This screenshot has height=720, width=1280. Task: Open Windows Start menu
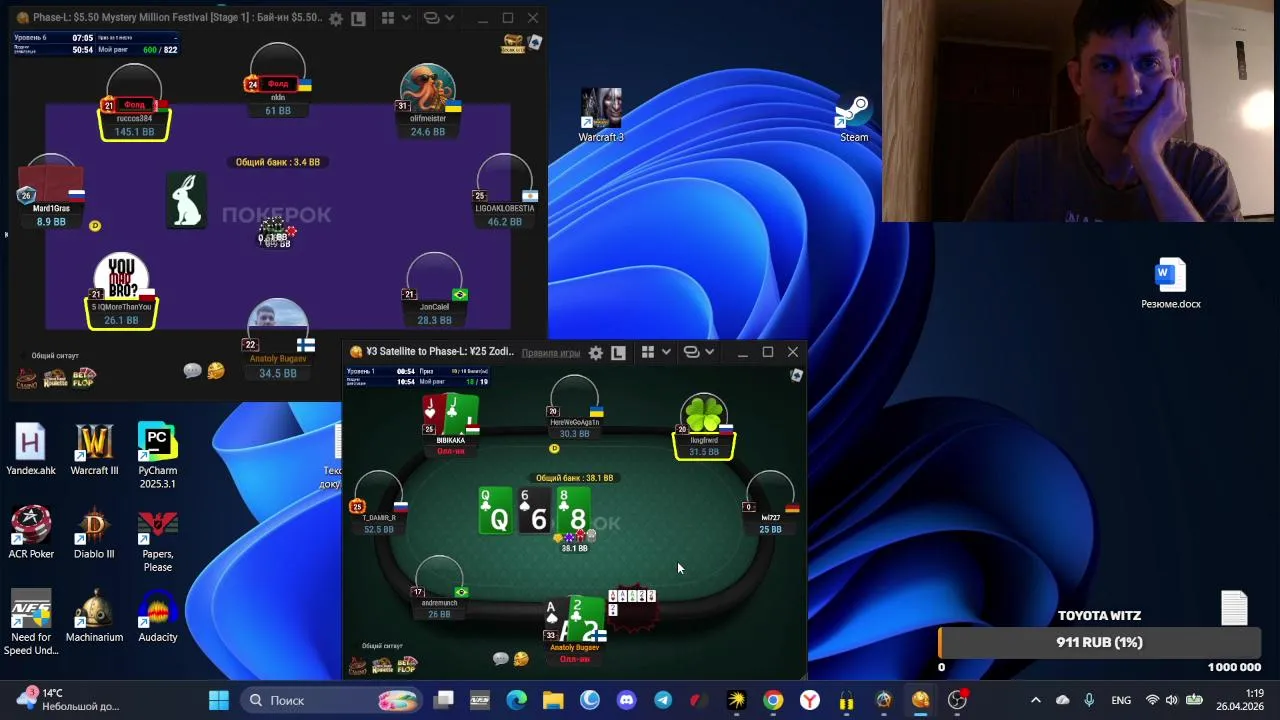click(218, 700)
